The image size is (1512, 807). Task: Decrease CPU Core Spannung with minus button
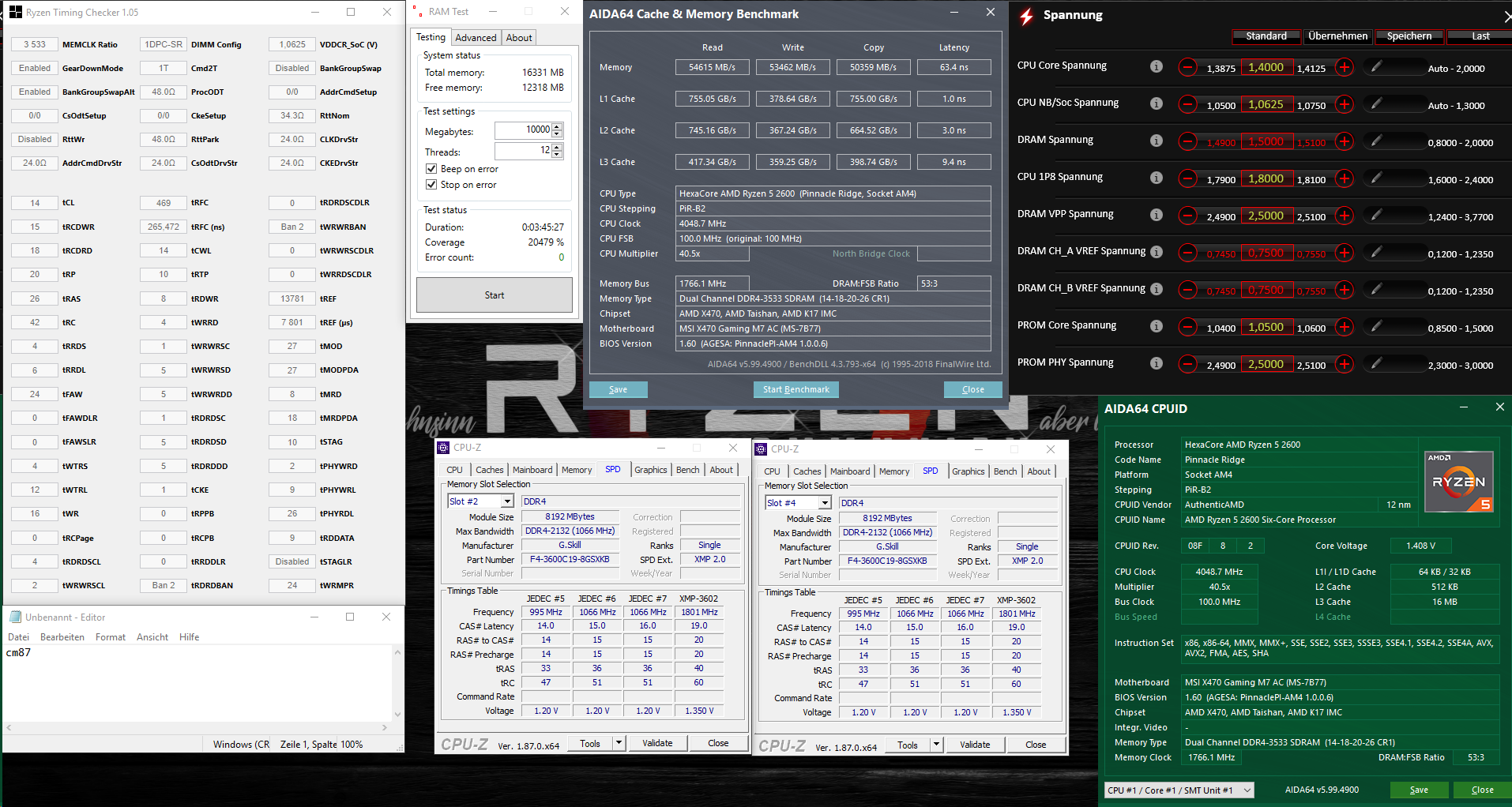(x=1187, y=67)
